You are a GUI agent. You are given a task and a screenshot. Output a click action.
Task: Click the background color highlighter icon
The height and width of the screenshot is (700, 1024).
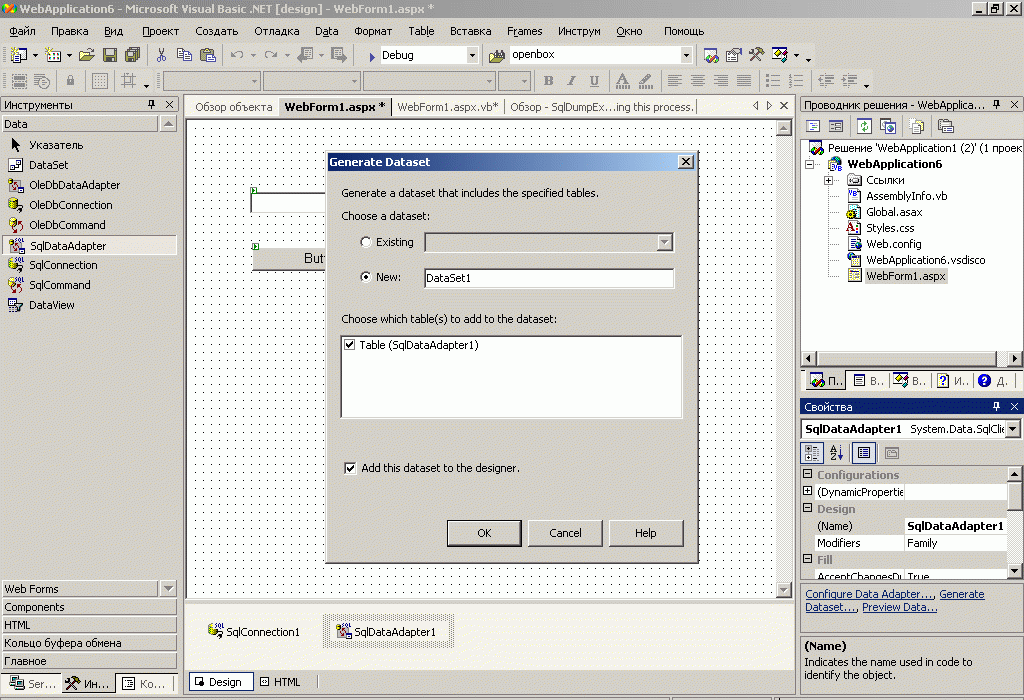click(x=646, y=81)
